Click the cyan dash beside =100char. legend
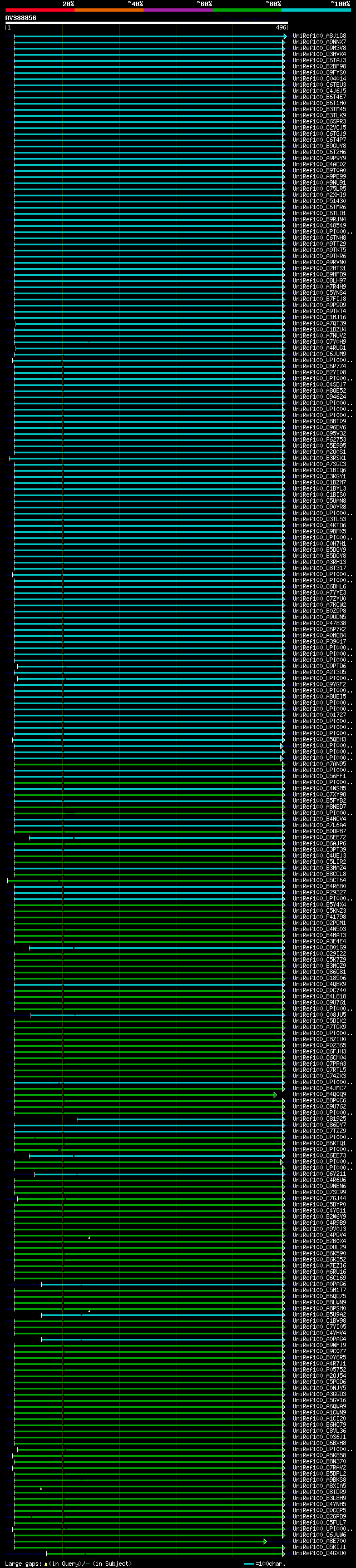 click(248, 1564)
